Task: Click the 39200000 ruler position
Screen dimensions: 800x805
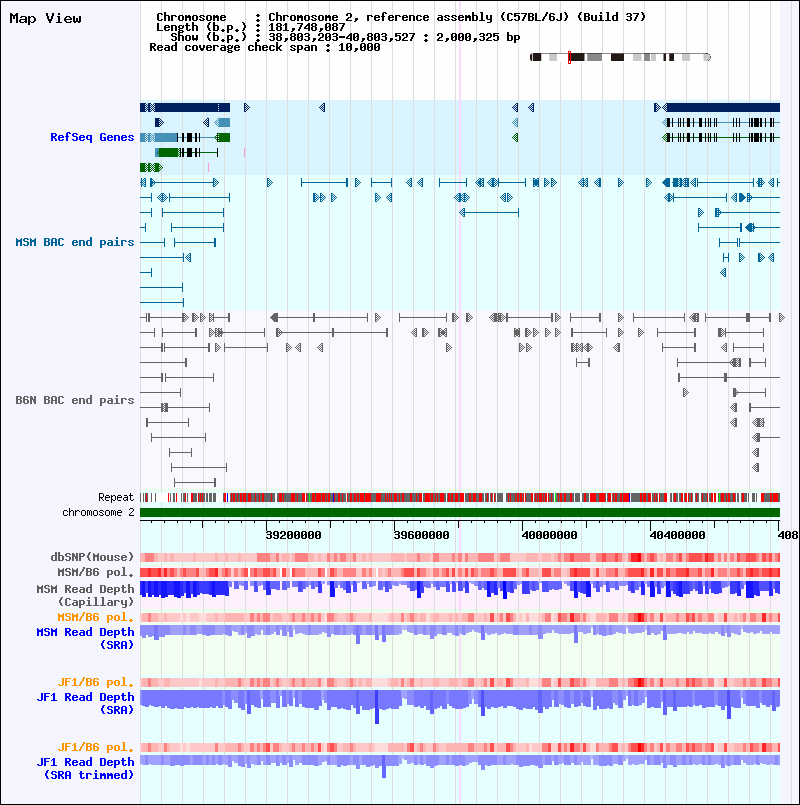Action: click(293, 535)
